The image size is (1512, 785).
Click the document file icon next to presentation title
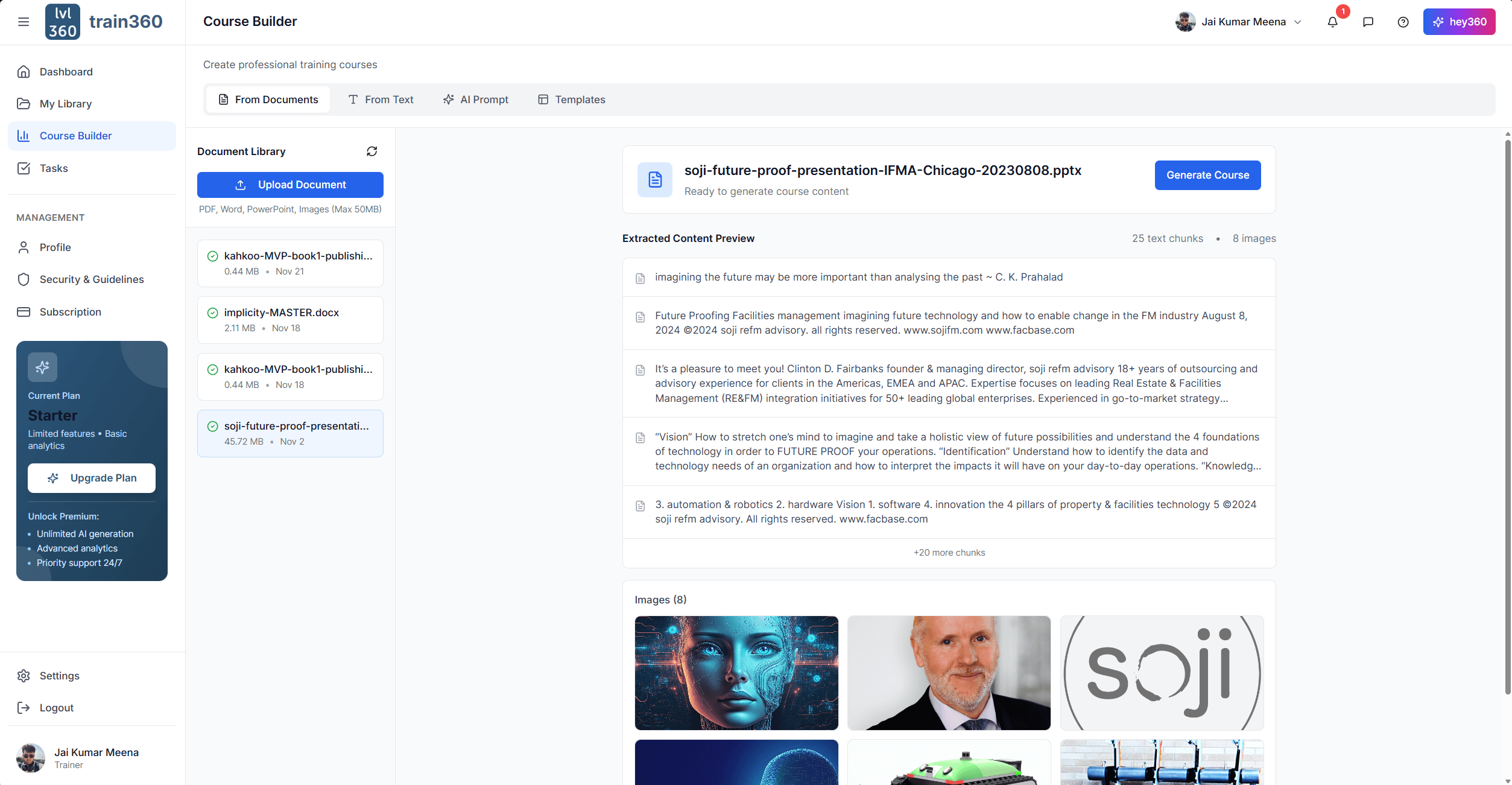pos(654,179)
